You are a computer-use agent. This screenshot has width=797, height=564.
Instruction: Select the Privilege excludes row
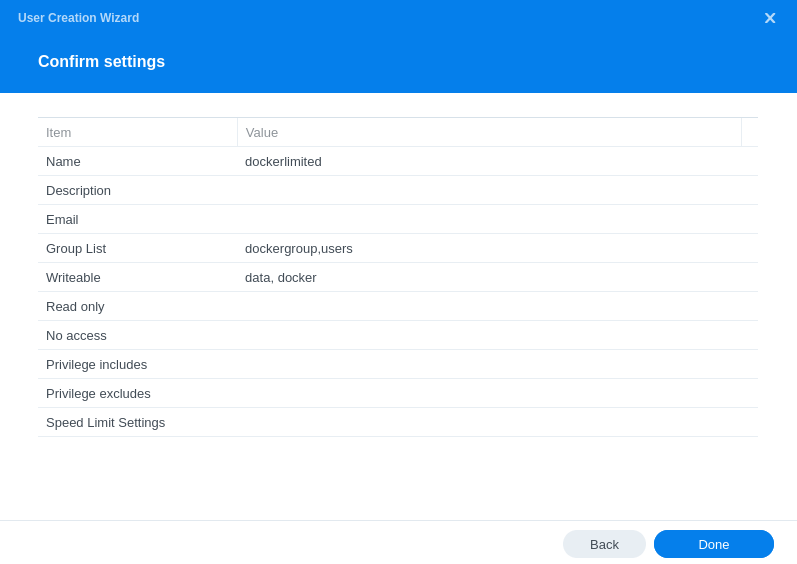coord(397,393)
